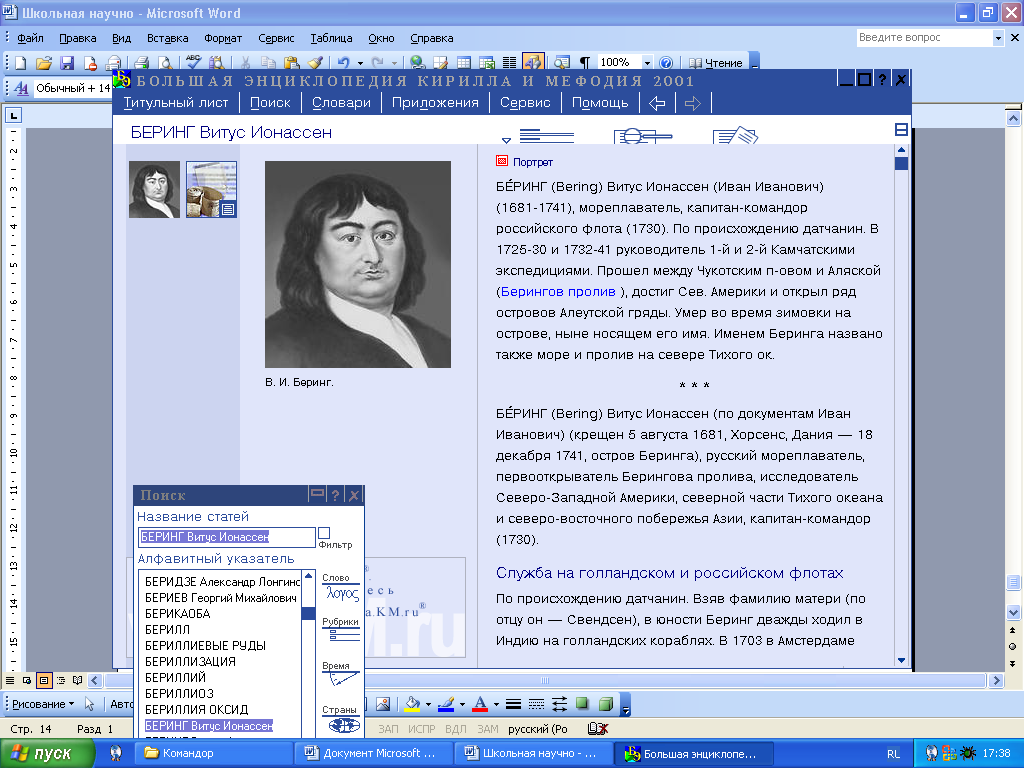Go forward with the encyclopedia's right arrow
1024x768 pixels.
[x=693, y=103]
